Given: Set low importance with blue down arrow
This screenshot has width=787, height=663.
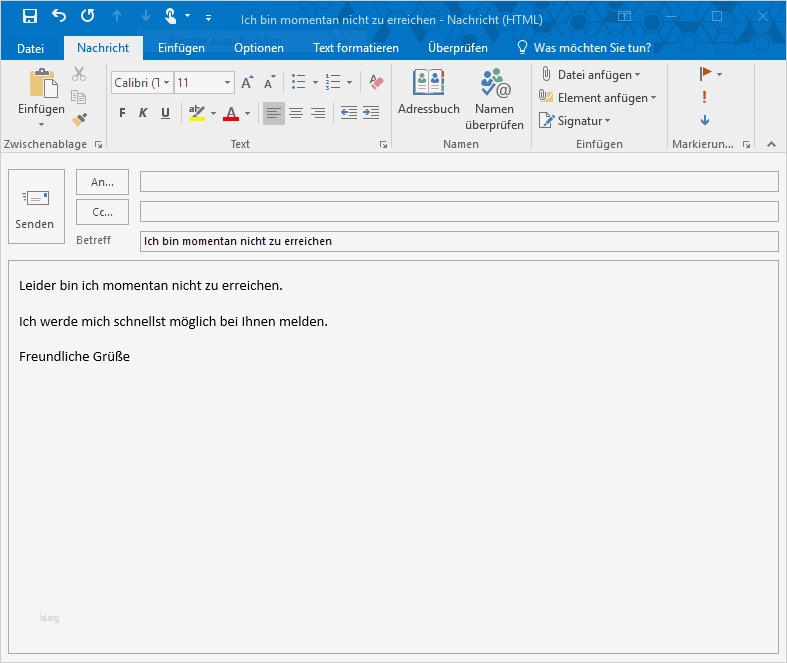Looking at the screenshot, I should (x=705, y=120).
